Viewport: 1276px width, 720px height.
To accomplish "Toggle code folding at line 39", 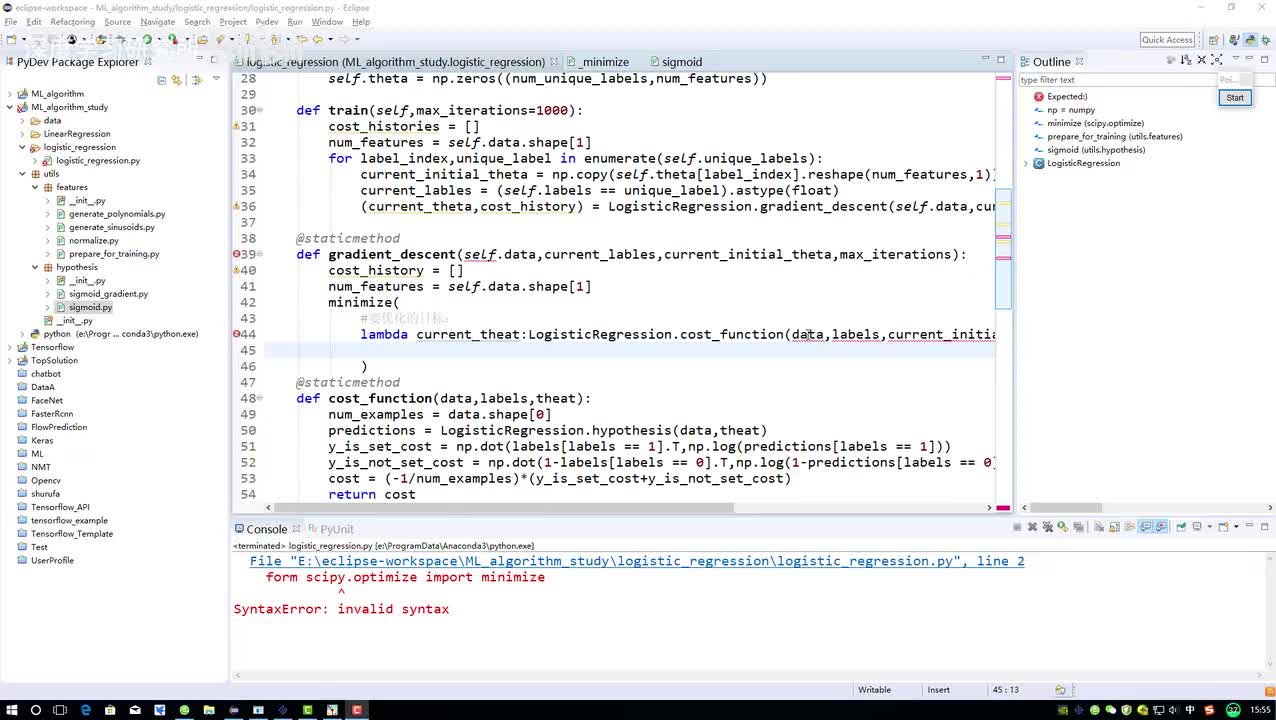I will tap(260, 254).
